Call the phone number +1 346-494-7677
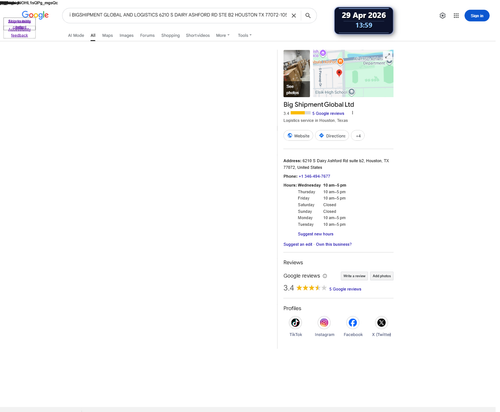Screen dimensions: 500x412 click(314, 176)
